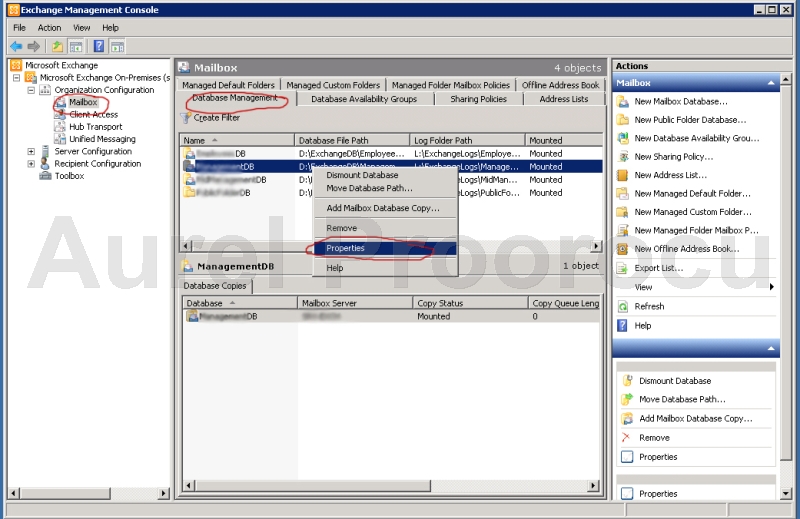Choose Dismount Database in context menu
The height and width of the screenshot is (519, 800).
(385, 175)
